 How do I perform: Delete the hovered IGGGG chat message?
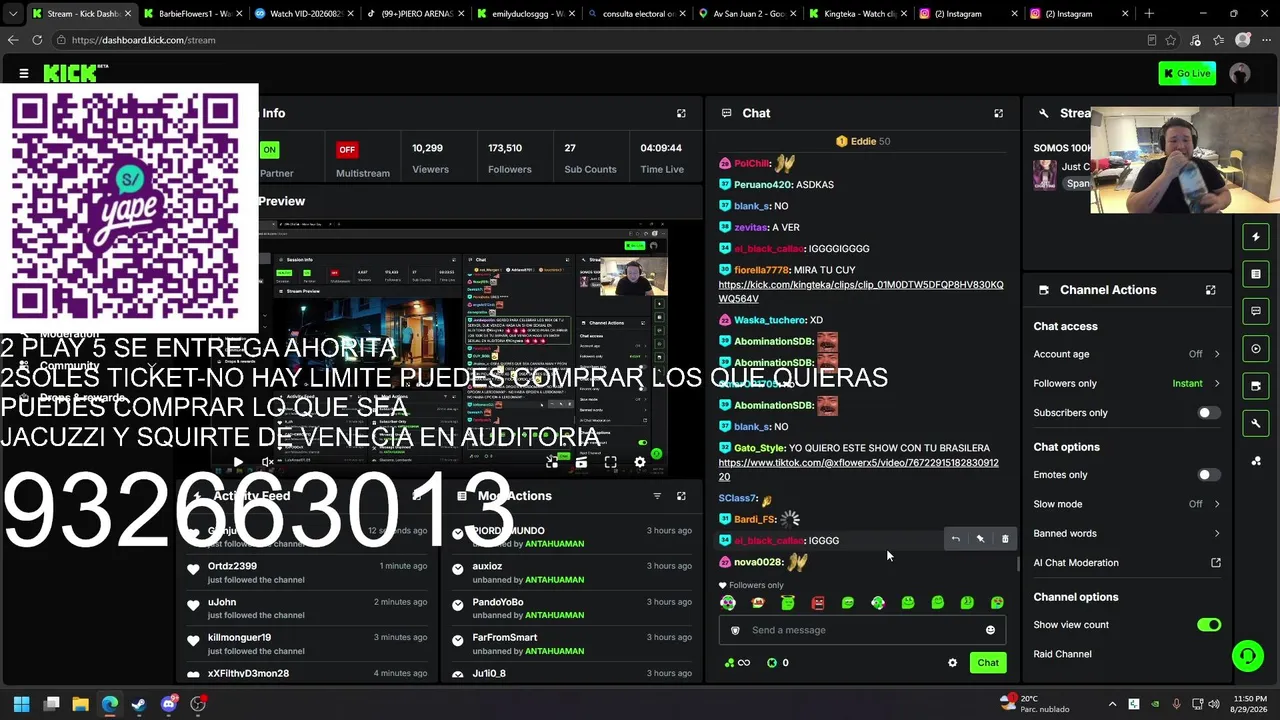(x=1005, y=540)
